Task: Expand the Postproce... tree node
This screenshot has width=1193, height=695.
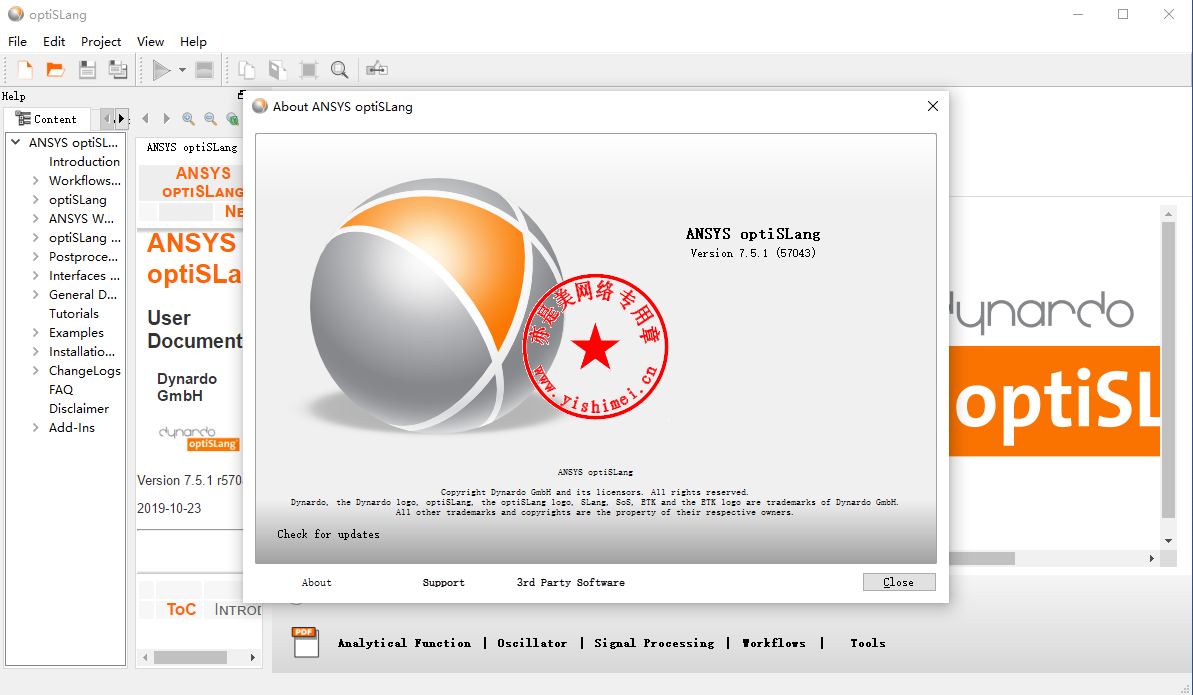Action: pyautogui.click(x=35, y=257)
